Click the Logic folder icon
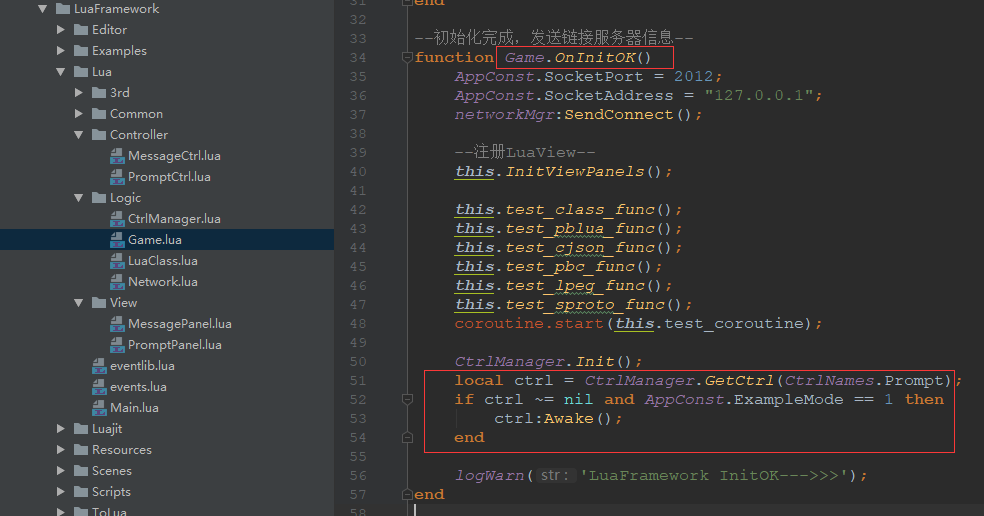Screen dimensions: 984x516 click(x=99, y=198)
